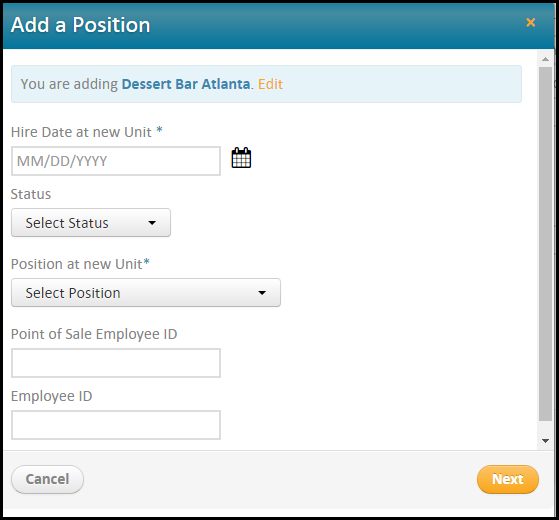Cancel adding the position
This screenshot has height=520, width=559.
(47, 479)
